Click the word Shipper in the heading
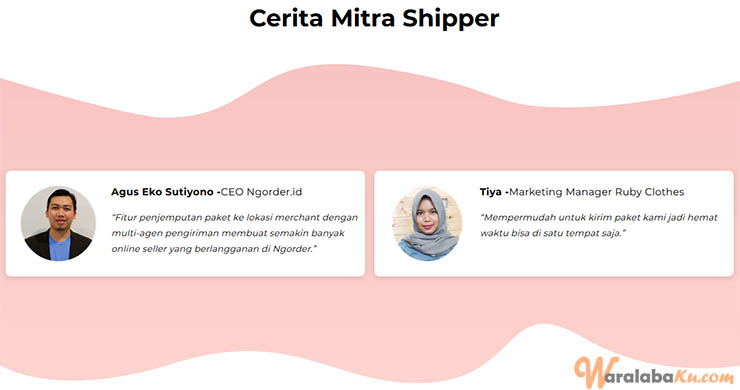Image resolution: width=740 pixels, height=390 pixels. (x=451, y=20)
